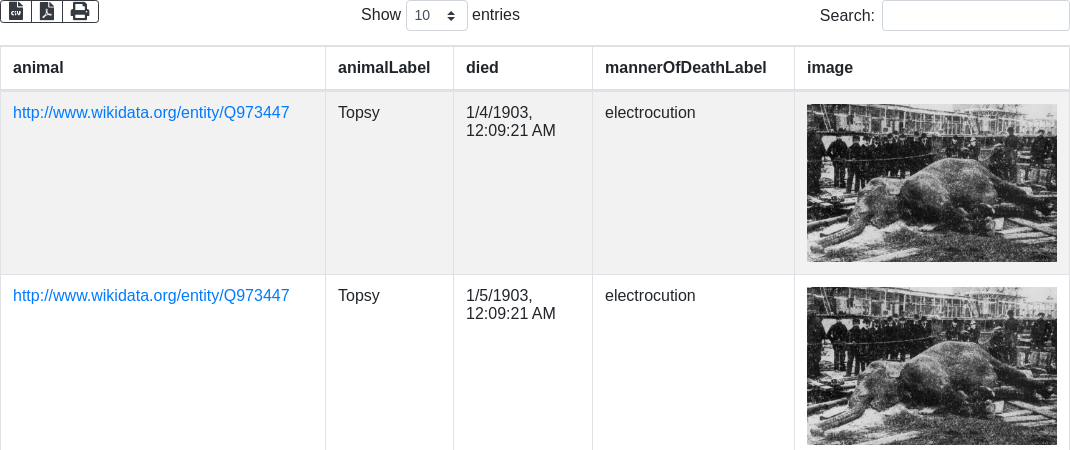Open the entries-per-page dropdown

(x=437, y=16)
